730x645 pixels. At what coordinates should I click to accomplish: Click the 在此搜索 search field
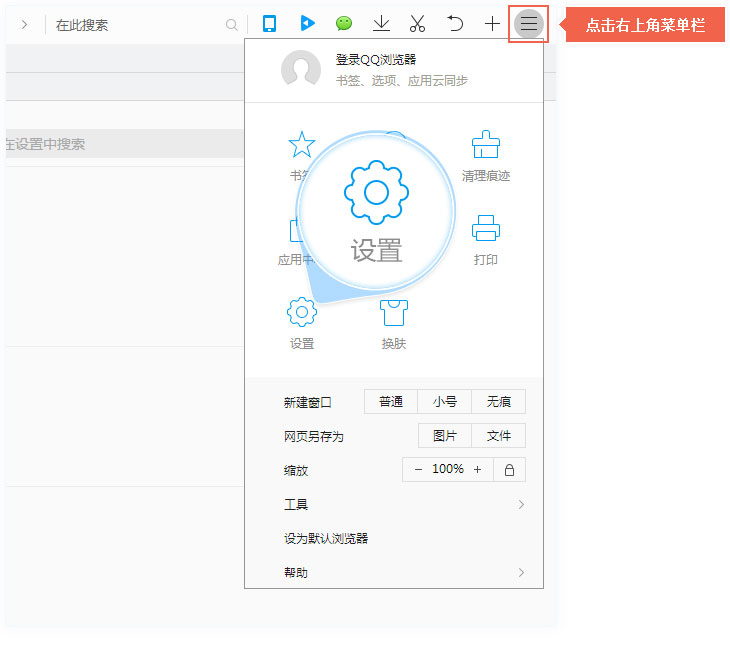click(x=140, y=25)
